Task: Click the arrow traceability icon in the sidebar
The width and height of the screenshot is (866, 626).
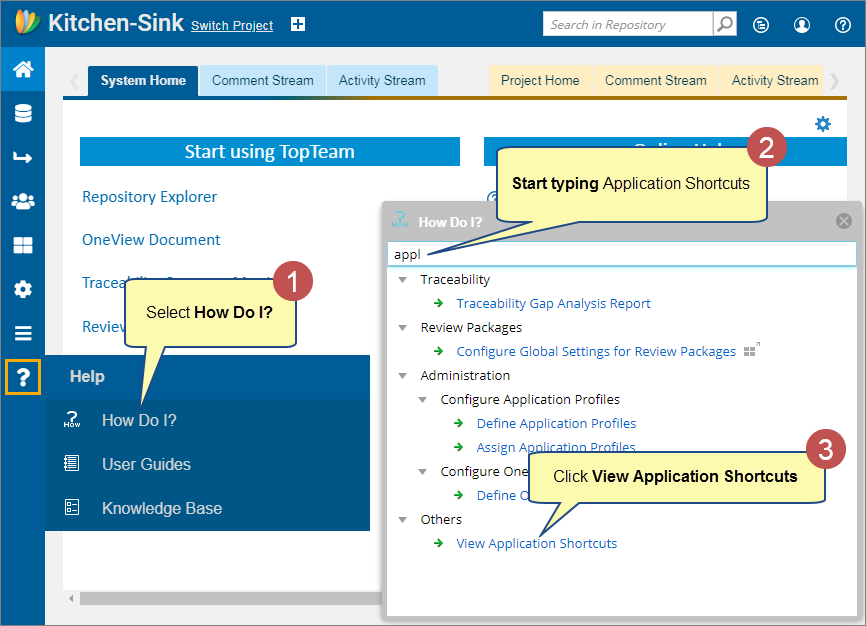Action: coord(23,157)
